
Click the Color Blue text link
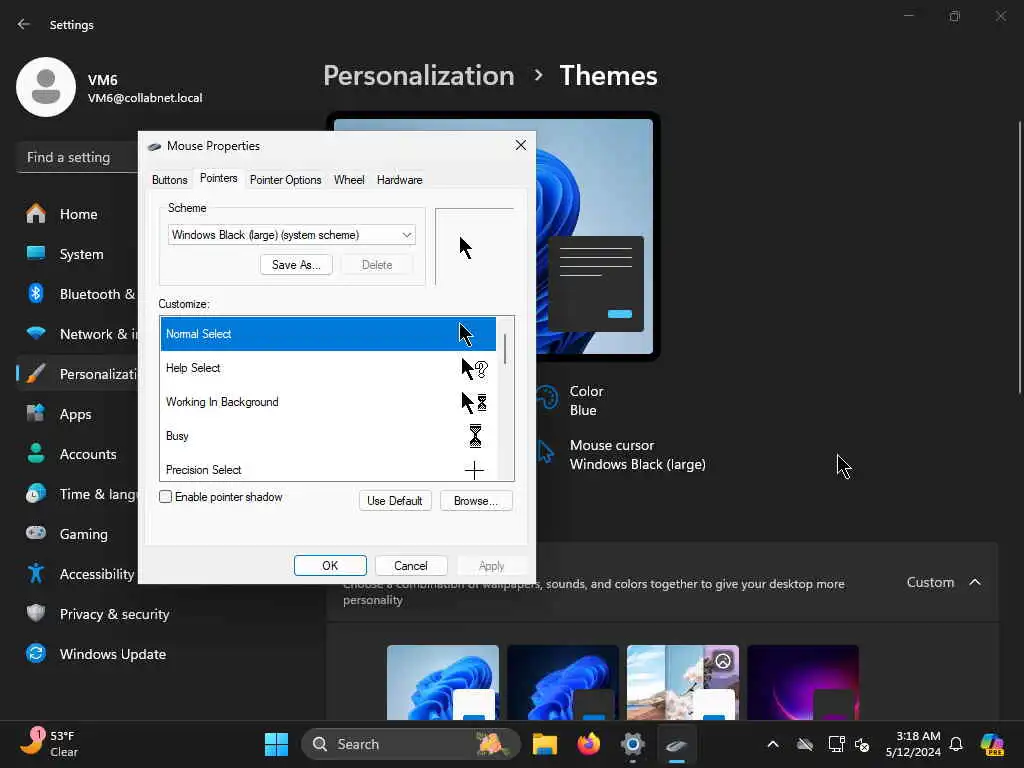pos(586,400)
